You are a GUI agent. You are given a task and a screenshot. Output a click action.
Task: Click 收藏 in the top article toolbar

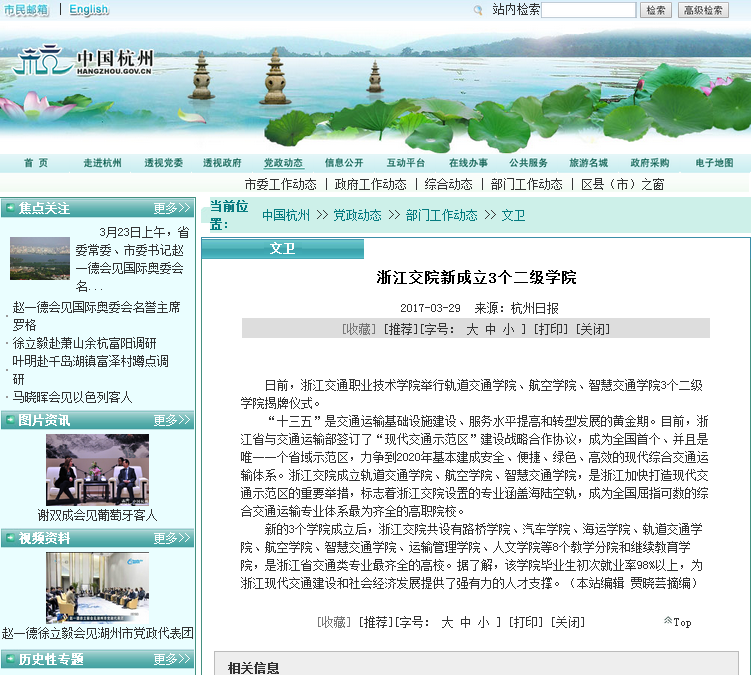[360, 329]
